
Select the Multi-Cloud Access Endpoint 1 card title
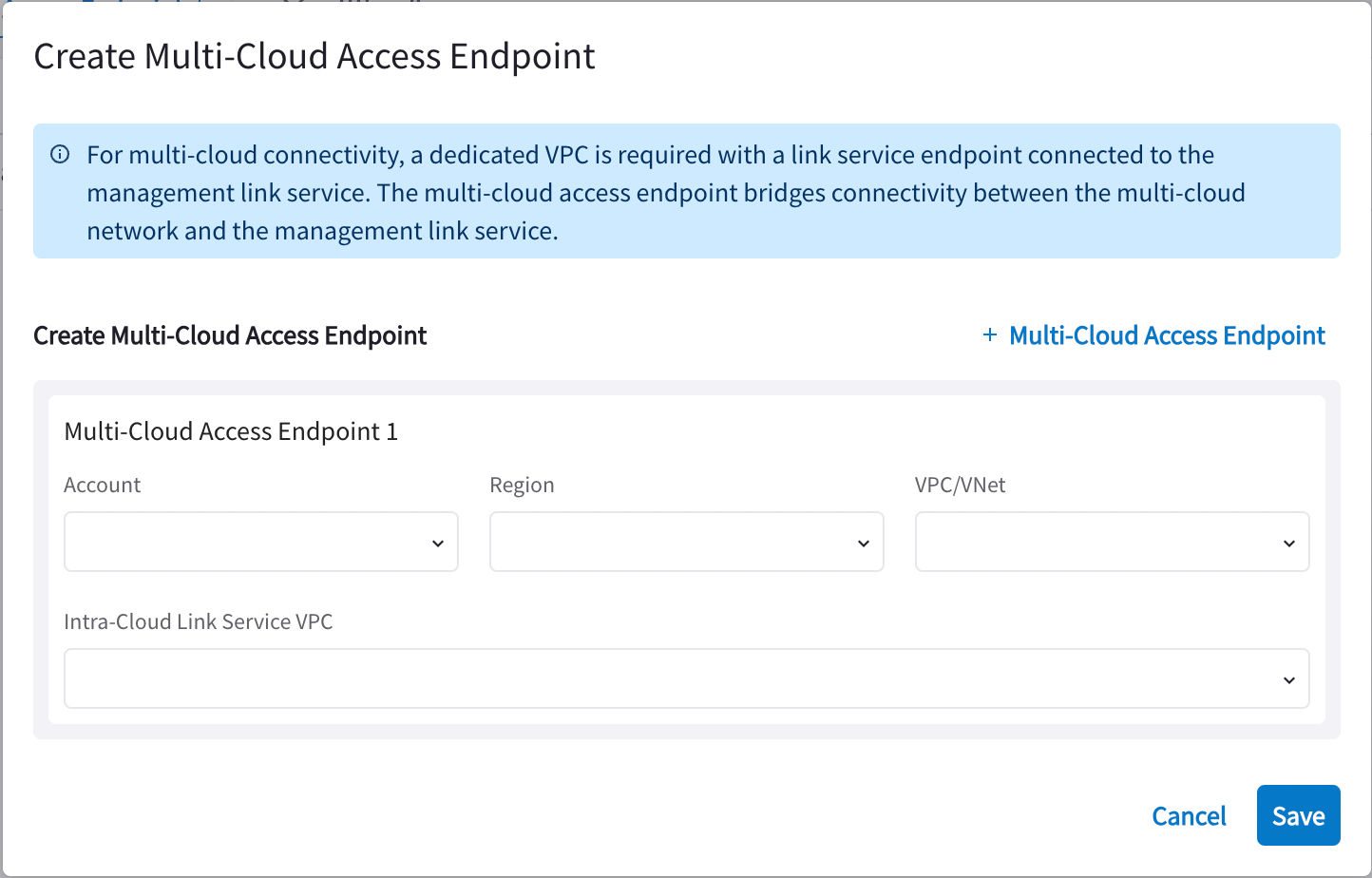(x=231, y=431)
